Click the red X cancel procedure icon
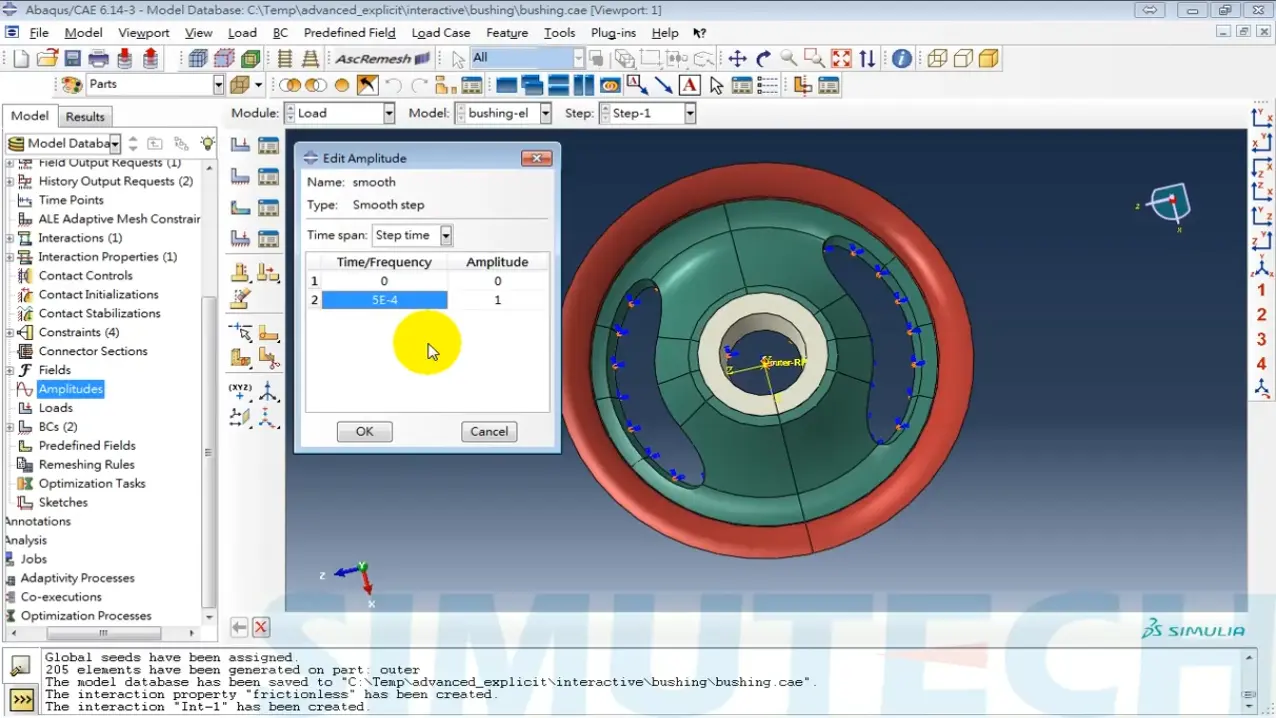Screen dimensions: 1276x718 point(261,627)
